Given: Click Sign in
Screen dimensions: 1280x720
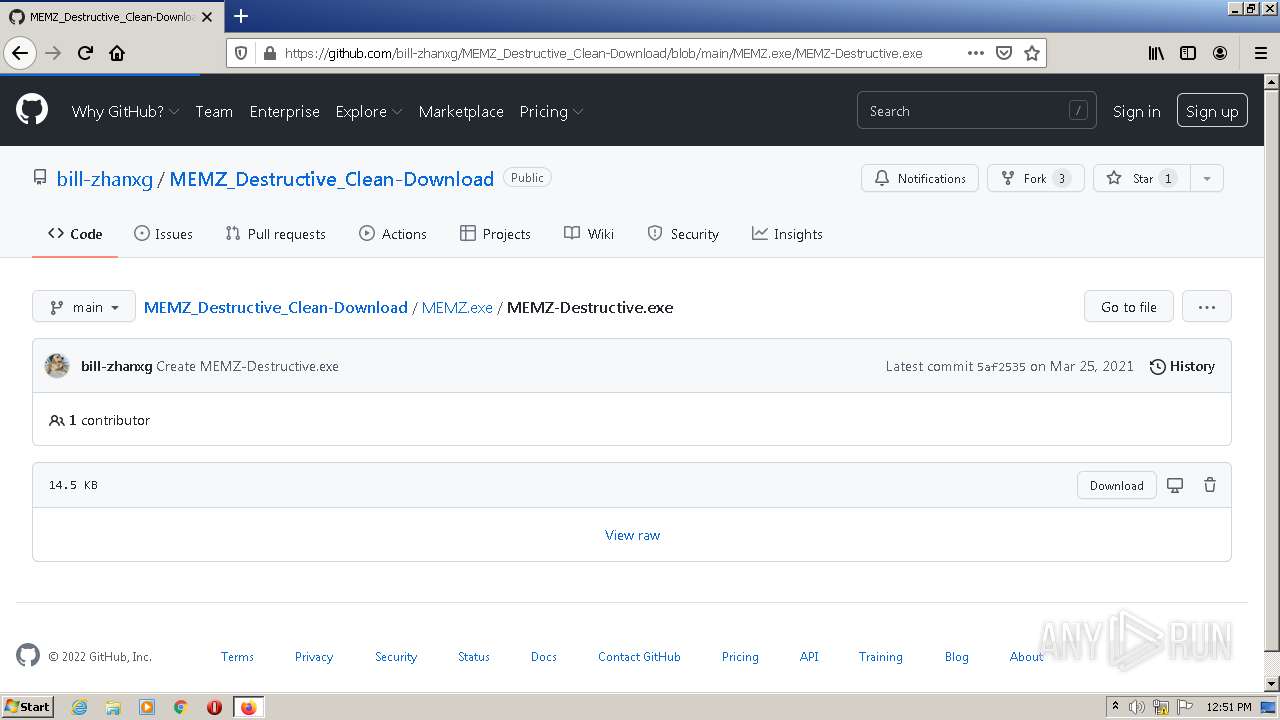Looking at the screenshot, I should [1137, 111].
